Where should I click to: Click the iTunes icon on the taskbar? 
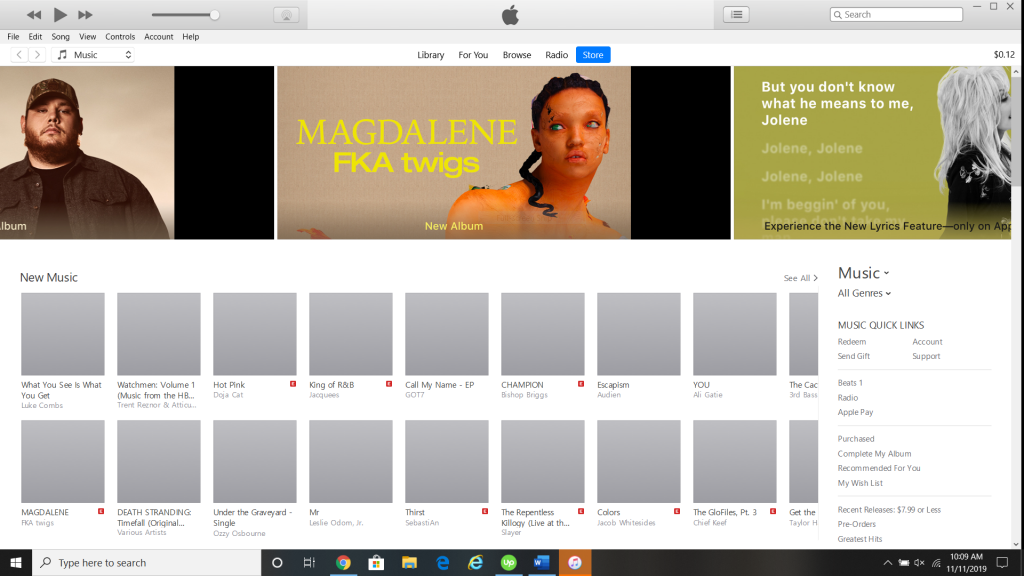pyautogui.click(x=575, y=562)
